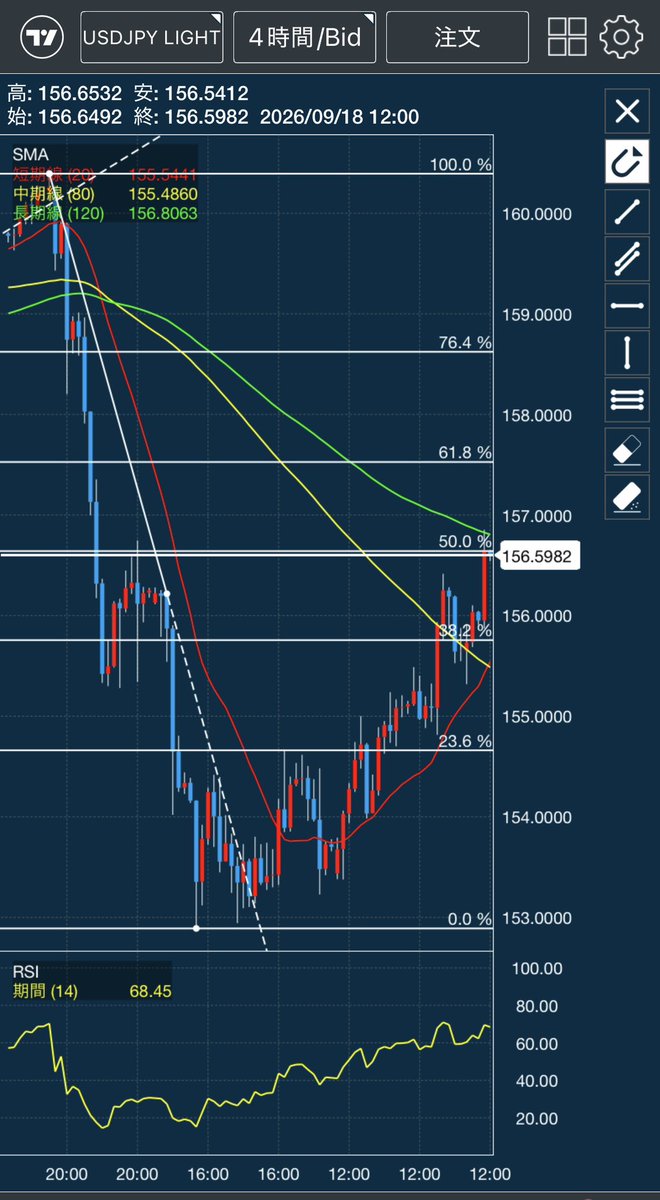Tap the RSI 100.00 scale label
This screenshot has width=660, height=1200.
click(537, 969)
